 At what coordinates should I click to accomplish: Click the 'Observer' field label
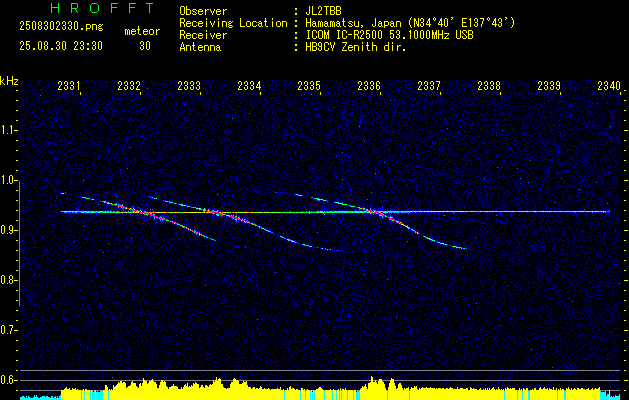click(x=203, y=11)
